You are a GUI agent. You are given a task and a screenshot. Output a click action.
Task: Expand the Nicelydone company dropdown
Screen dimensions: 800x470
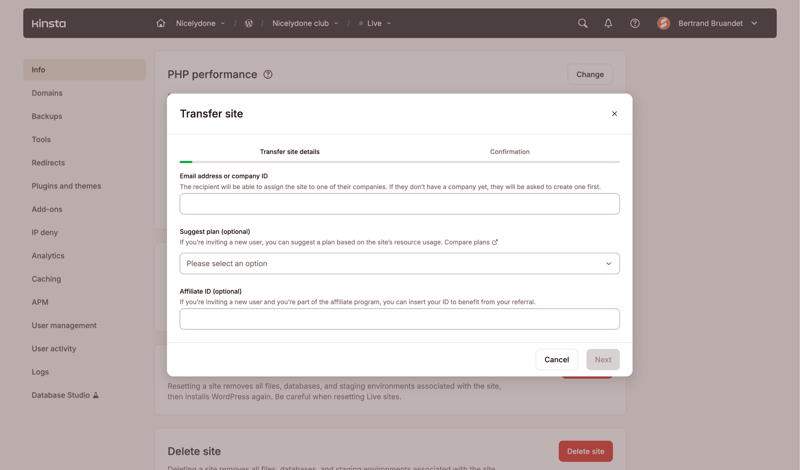[x=200, y=23]
